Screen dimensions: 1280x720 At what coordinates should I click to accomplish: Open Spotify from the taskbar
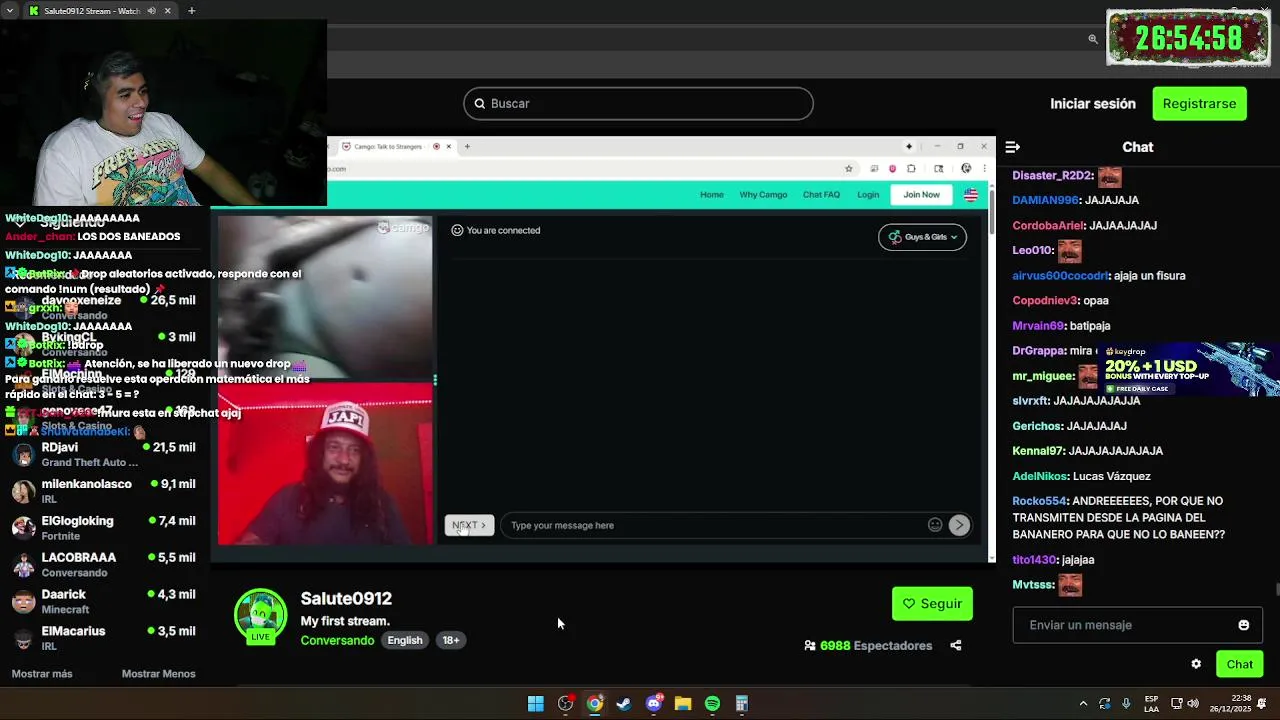coord(712,704)
